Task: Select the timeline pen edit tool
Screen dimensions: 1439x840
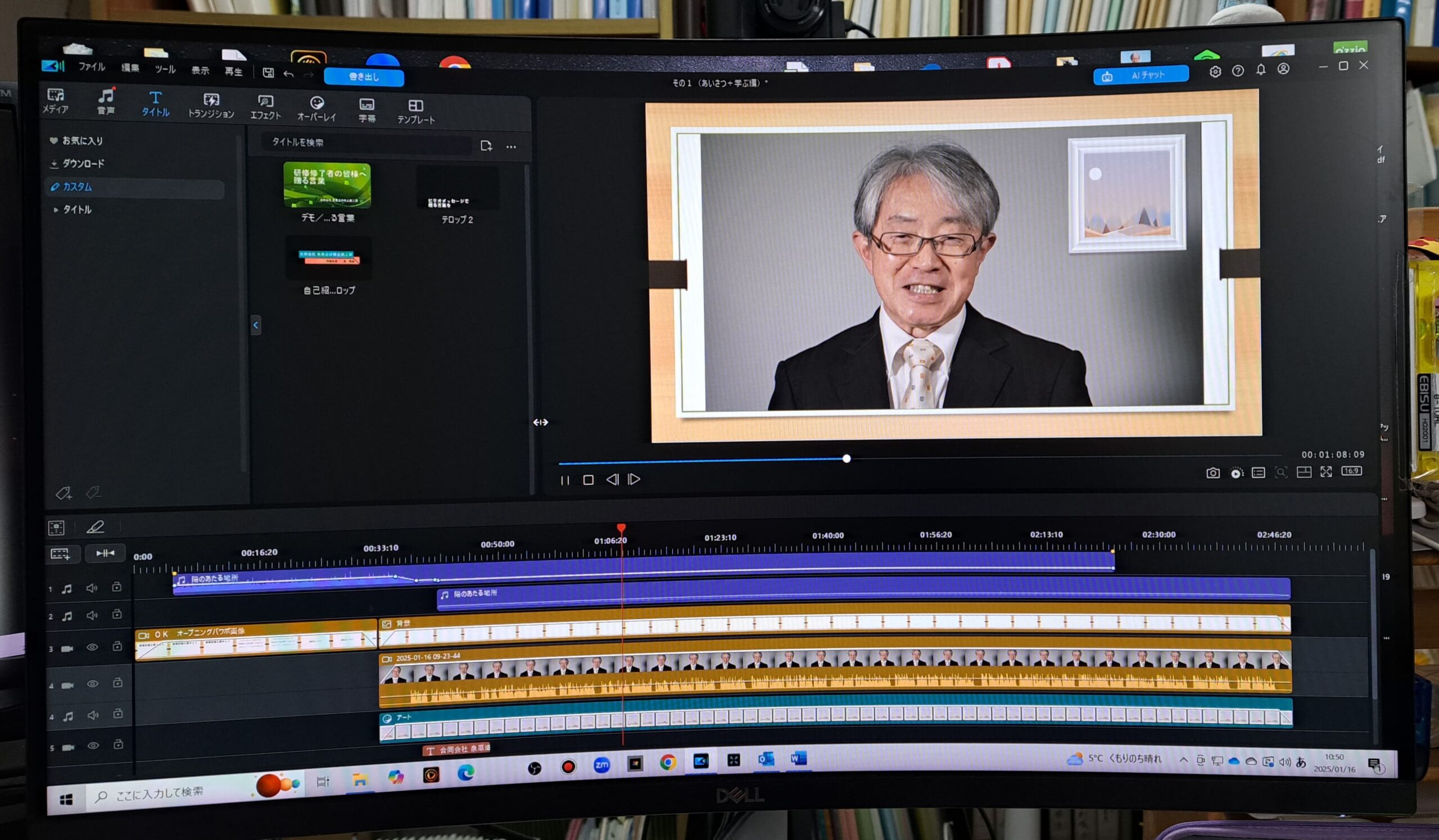Action: (x=96, y=526)
